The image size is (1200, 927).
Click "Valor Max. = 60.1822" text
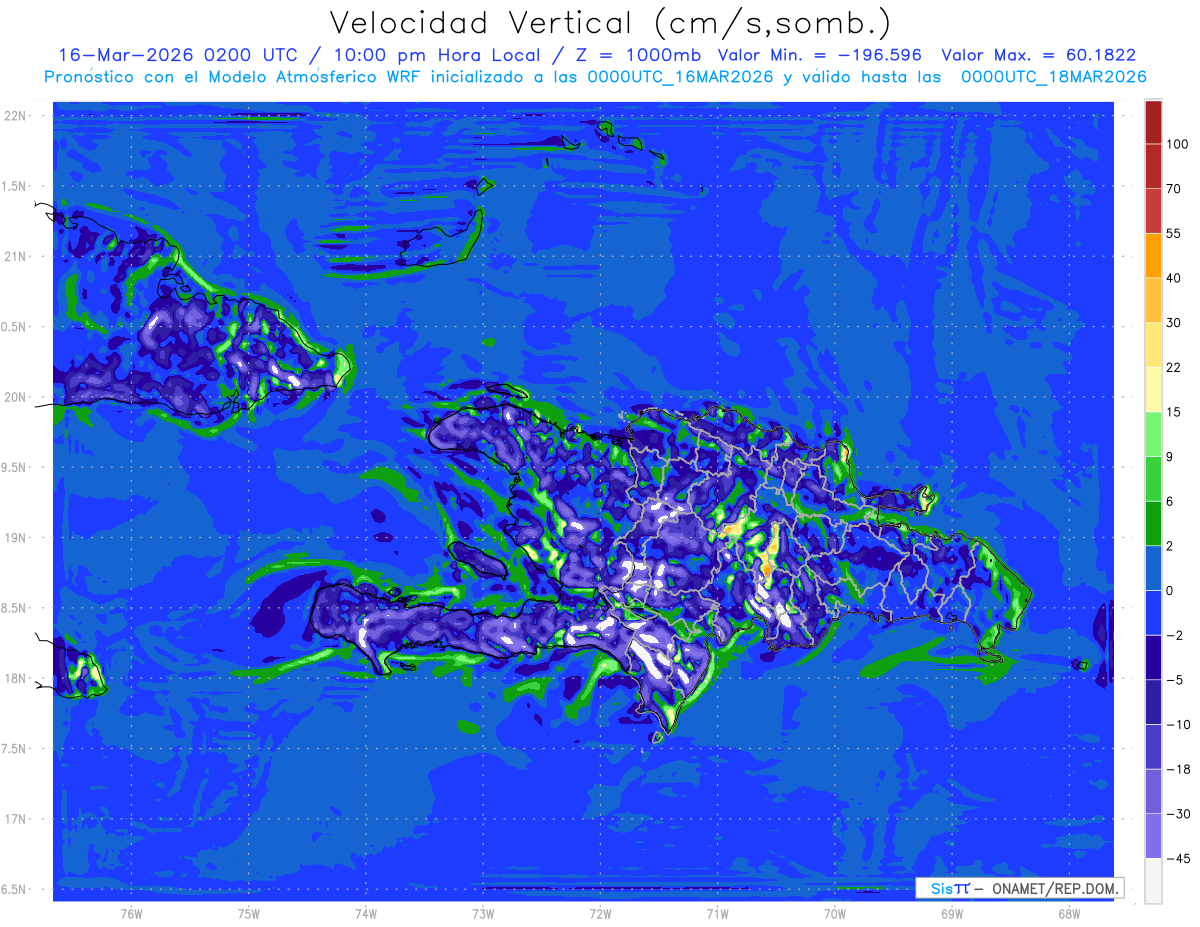(1039, 55)
